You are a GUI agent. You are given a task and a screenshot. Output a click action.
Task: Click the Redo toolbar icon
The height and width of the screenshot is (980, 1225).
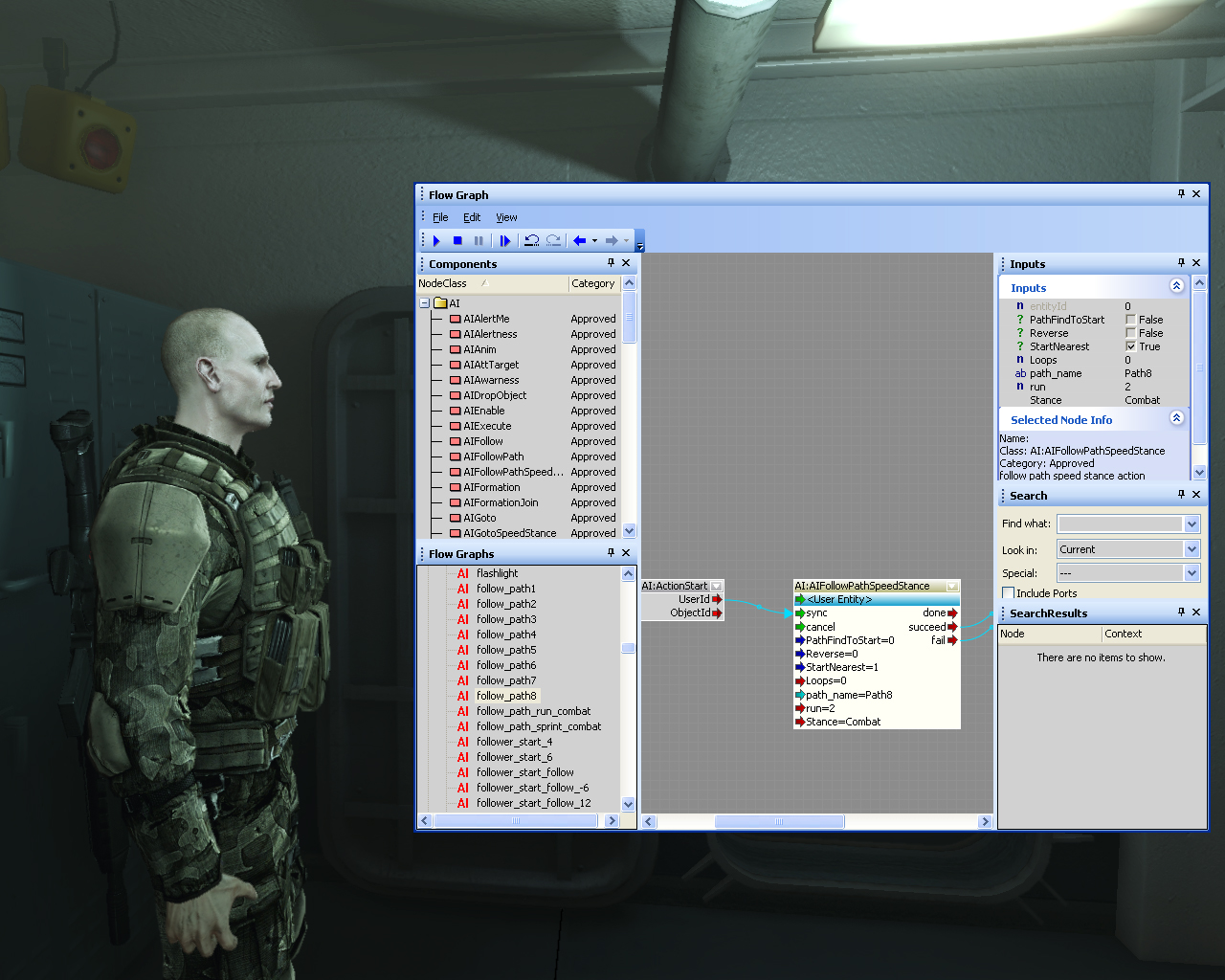[x=553, y=241]
